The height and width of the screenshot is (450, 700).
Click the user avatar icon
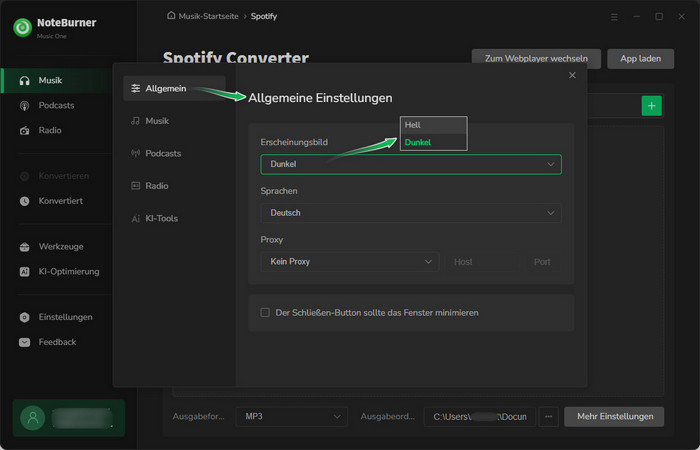33,418
